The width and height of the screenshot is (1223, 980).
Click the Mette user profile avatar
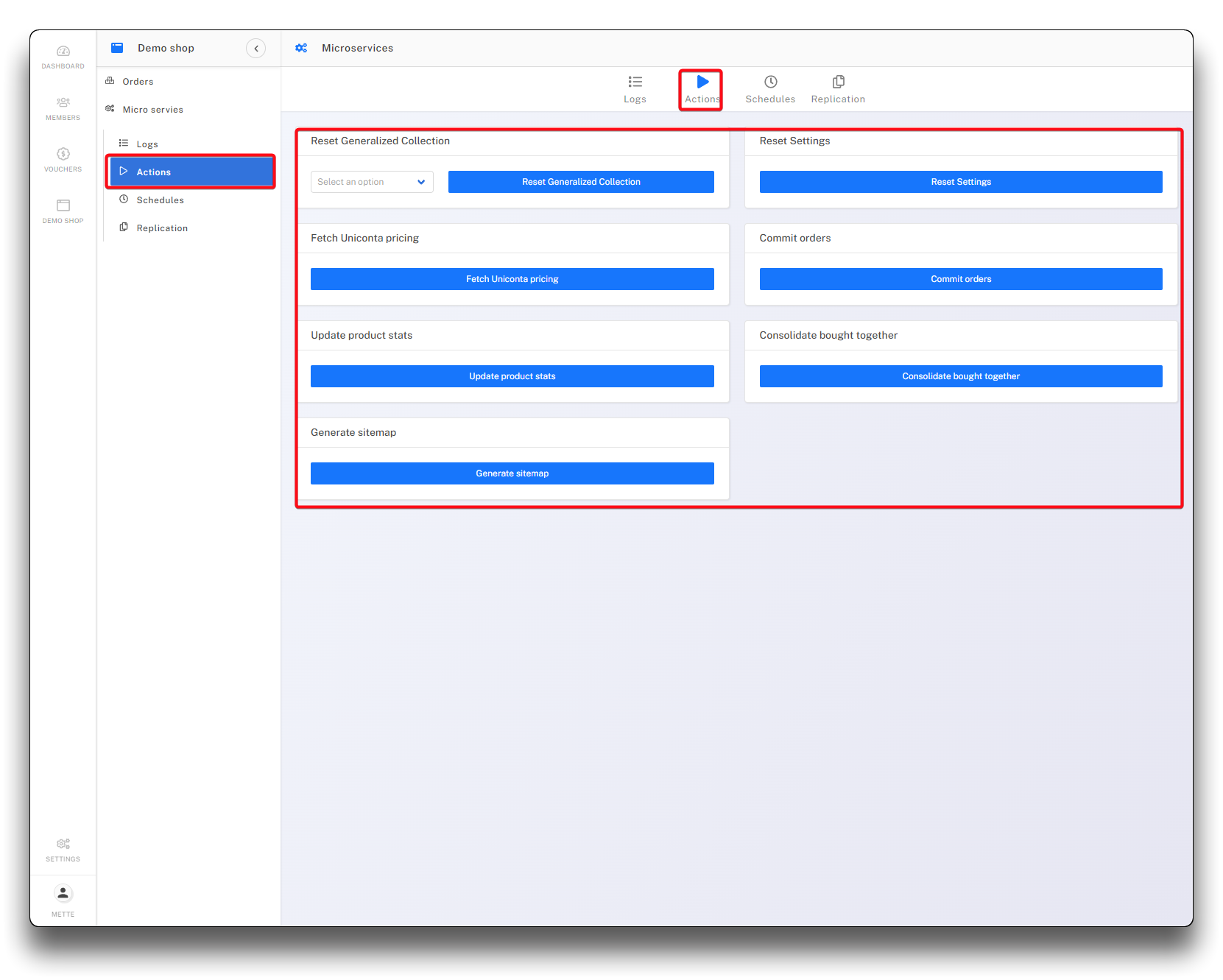coord(63,894)
